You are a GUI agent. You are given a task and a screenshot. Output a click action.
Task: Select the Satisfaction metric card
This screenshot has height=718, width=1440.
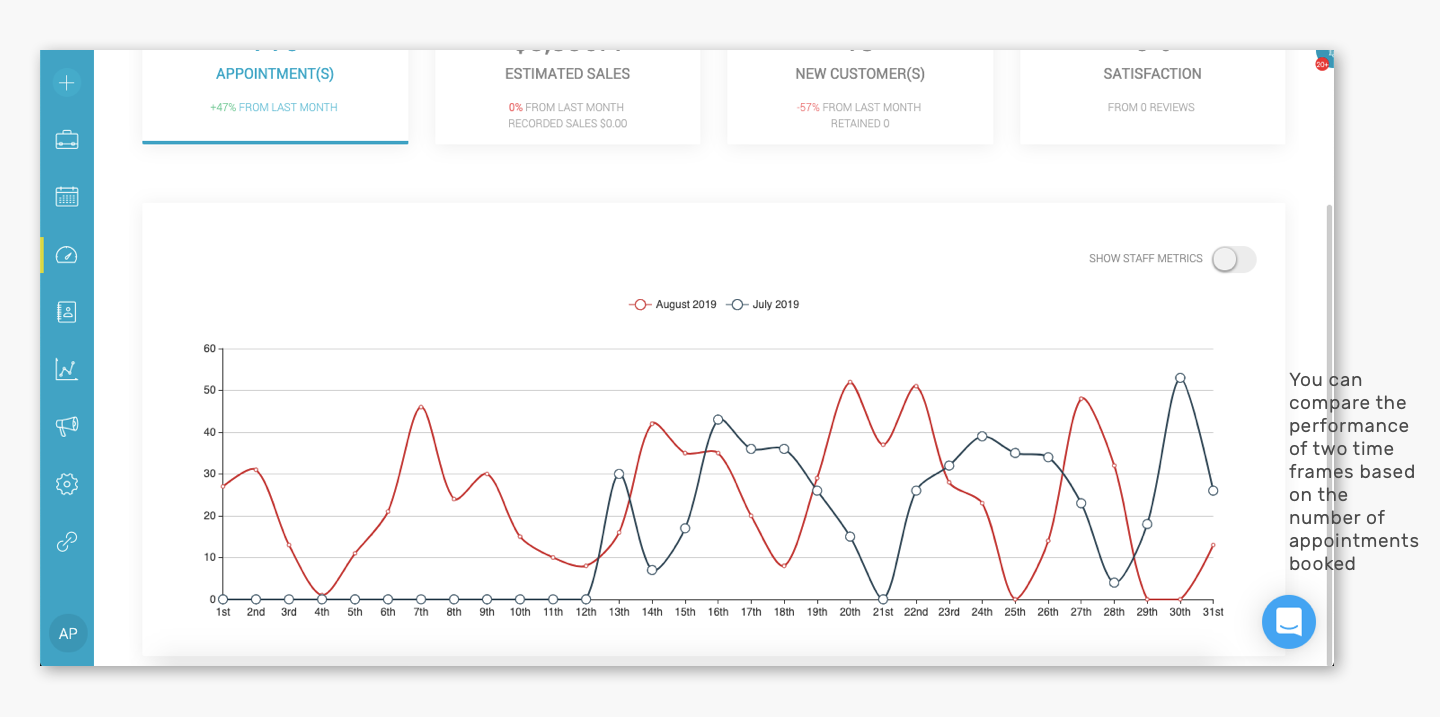[x=1152, y=96]
